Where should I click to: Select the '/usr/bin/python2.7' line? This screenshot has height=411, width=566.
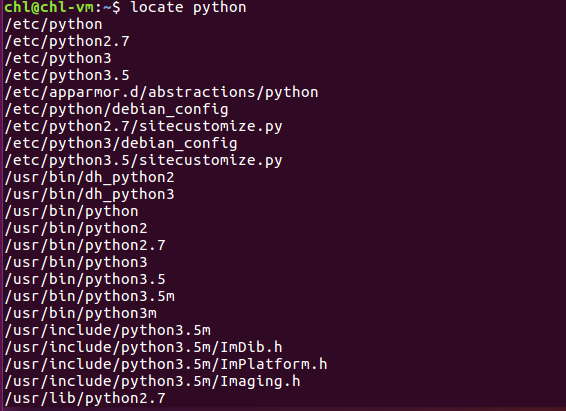coord(85,245)
